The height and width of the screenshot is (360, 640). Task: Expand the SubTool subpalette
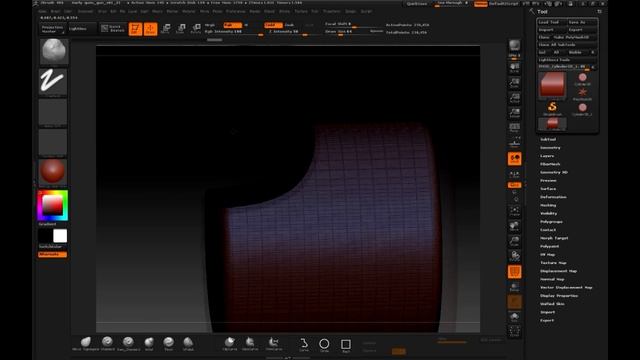point(548,140)
